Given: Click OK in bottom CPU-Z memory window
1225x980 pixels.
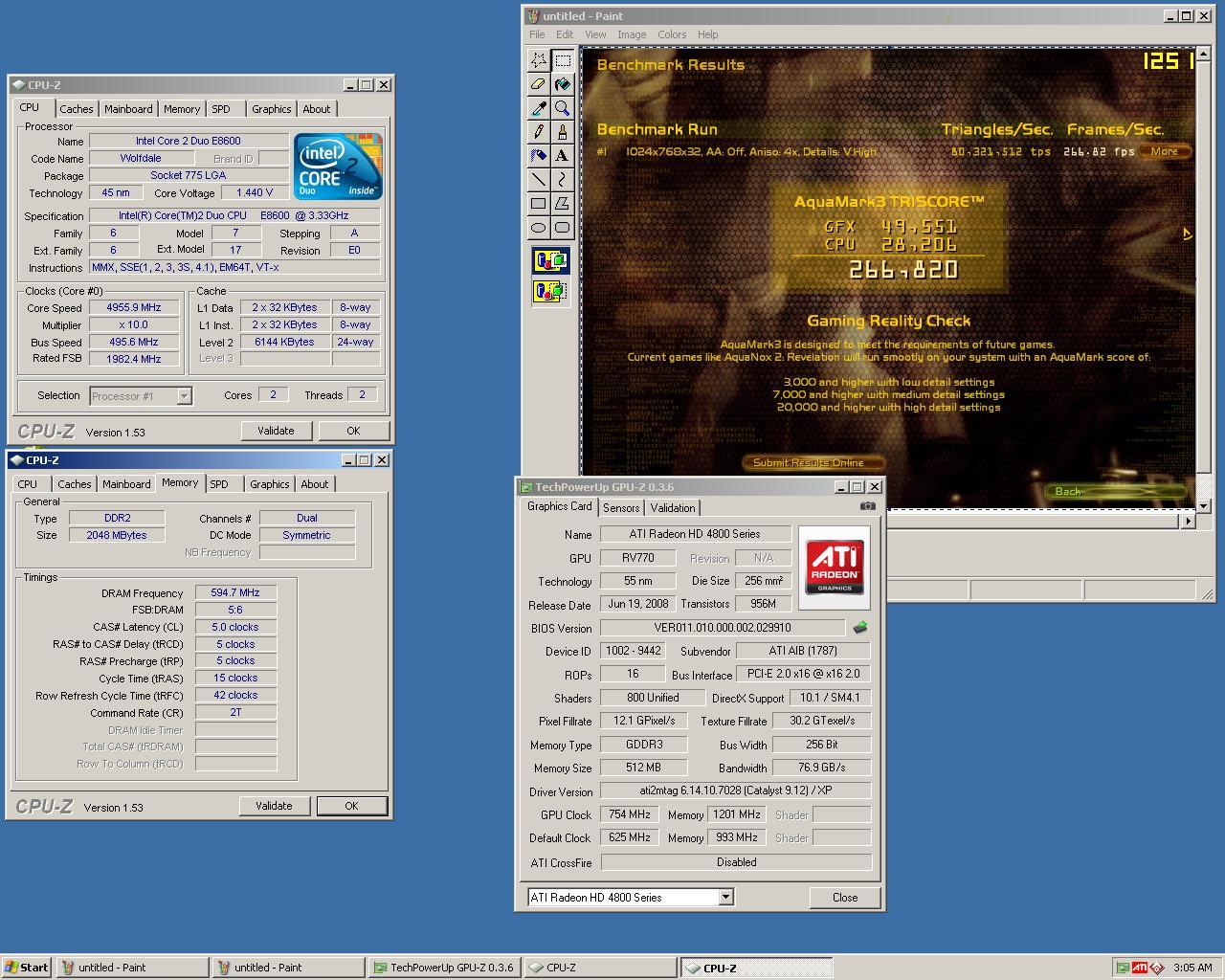Looking at the screenshot, I should (351, 806).
